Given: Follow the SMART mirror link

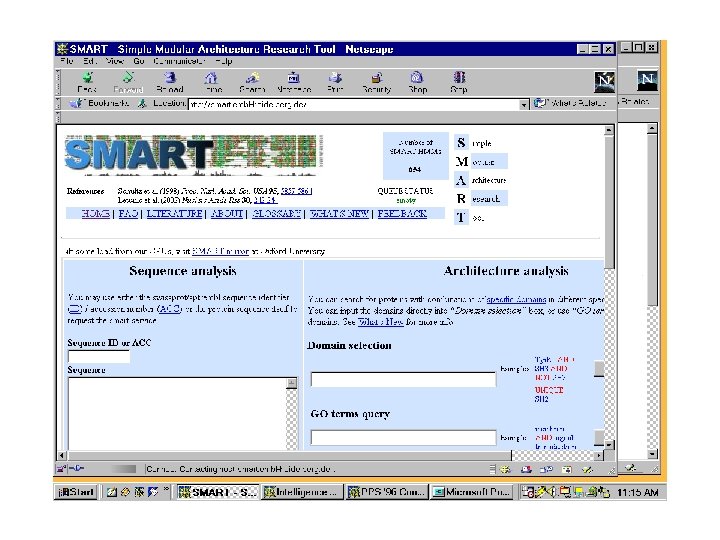Looking at the screenshot, I should 220,251.
